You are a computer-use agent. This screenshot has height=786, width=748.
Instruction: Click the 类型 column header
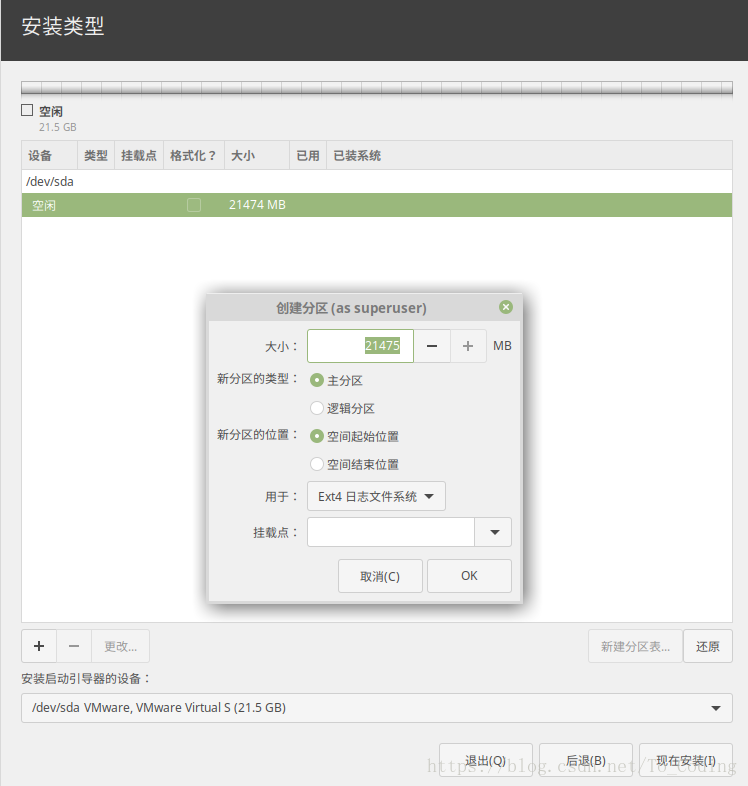(96, 155)
